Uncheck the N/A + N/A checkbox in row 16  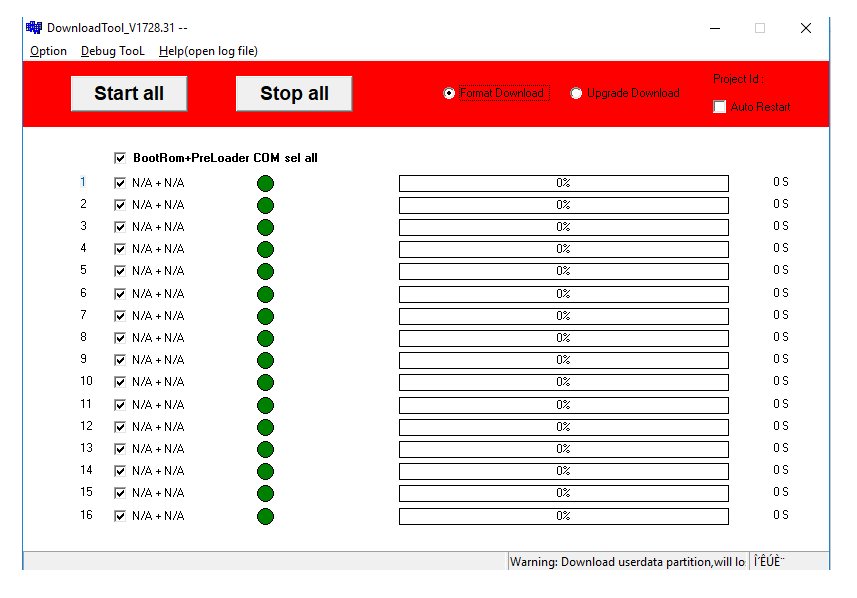coord(120,515)
